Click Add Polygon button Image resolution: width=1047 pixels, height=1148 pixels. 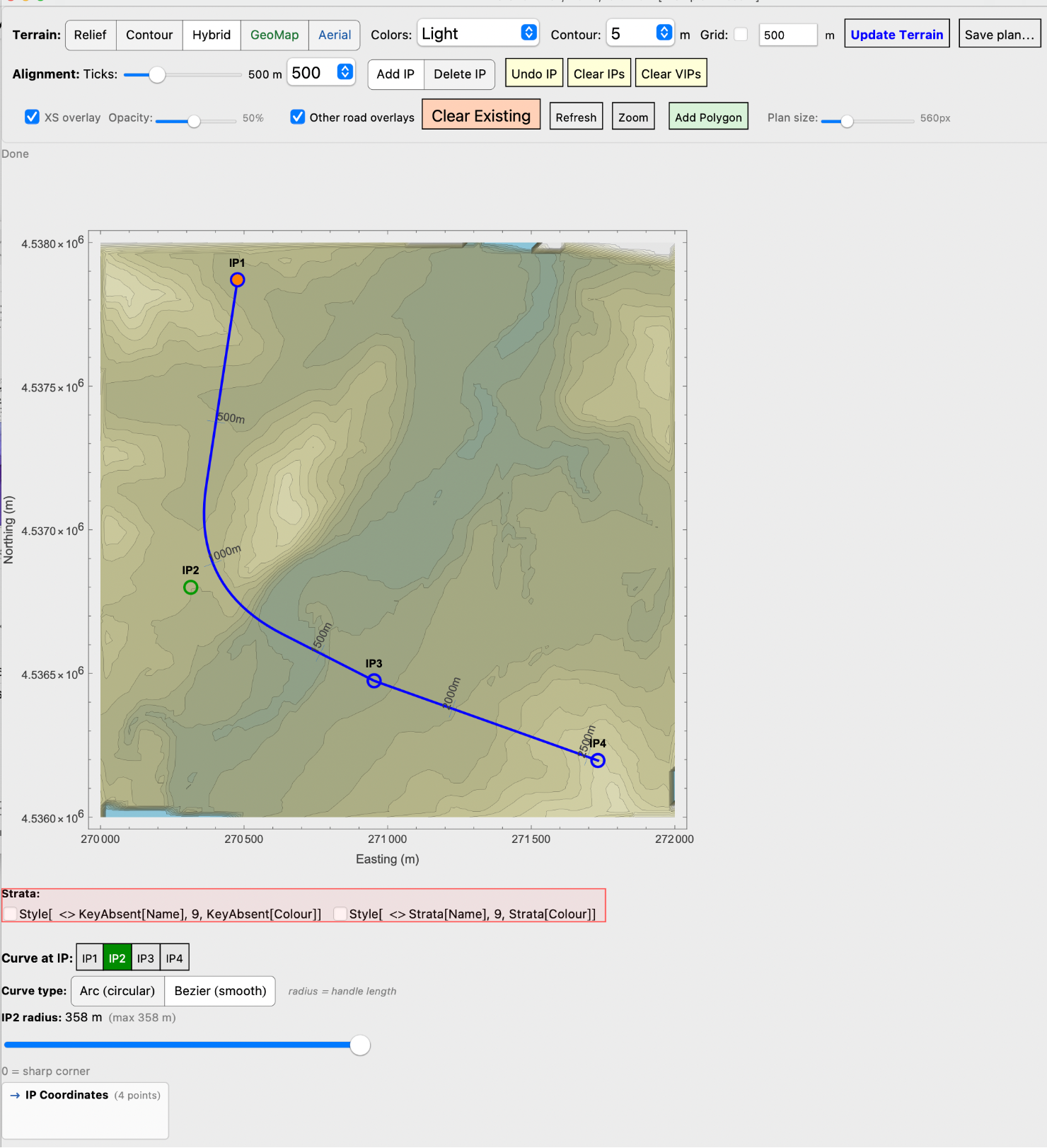tap(708, 117)
